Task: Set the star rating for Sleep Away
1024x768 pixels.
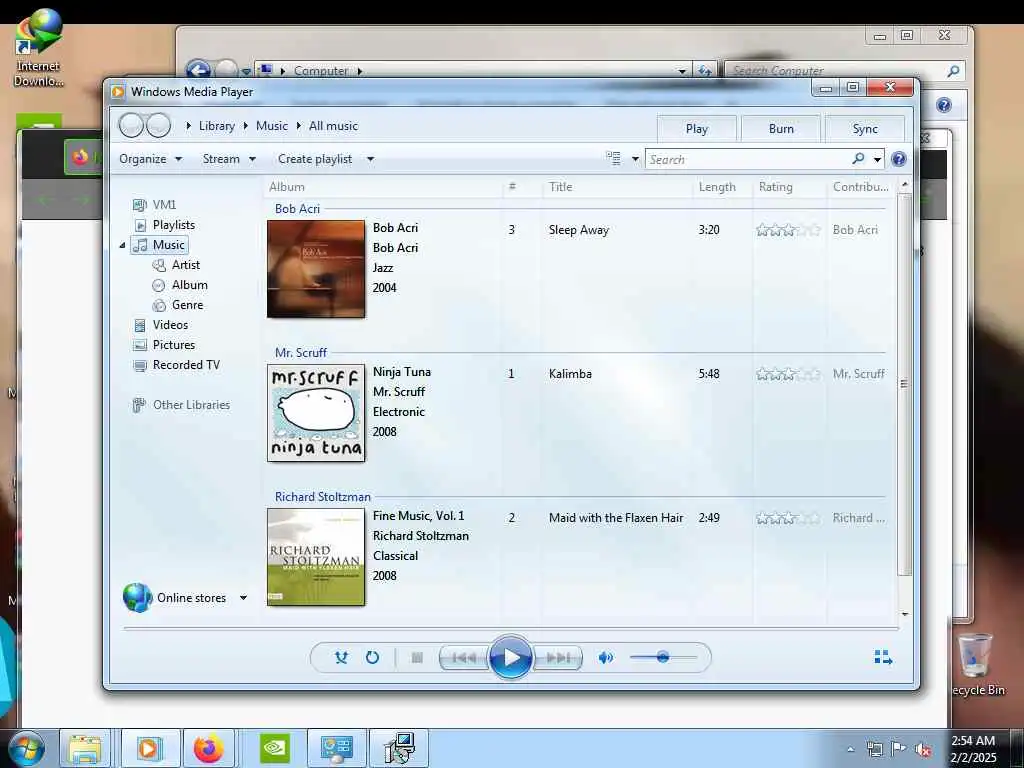Action: 788,230
